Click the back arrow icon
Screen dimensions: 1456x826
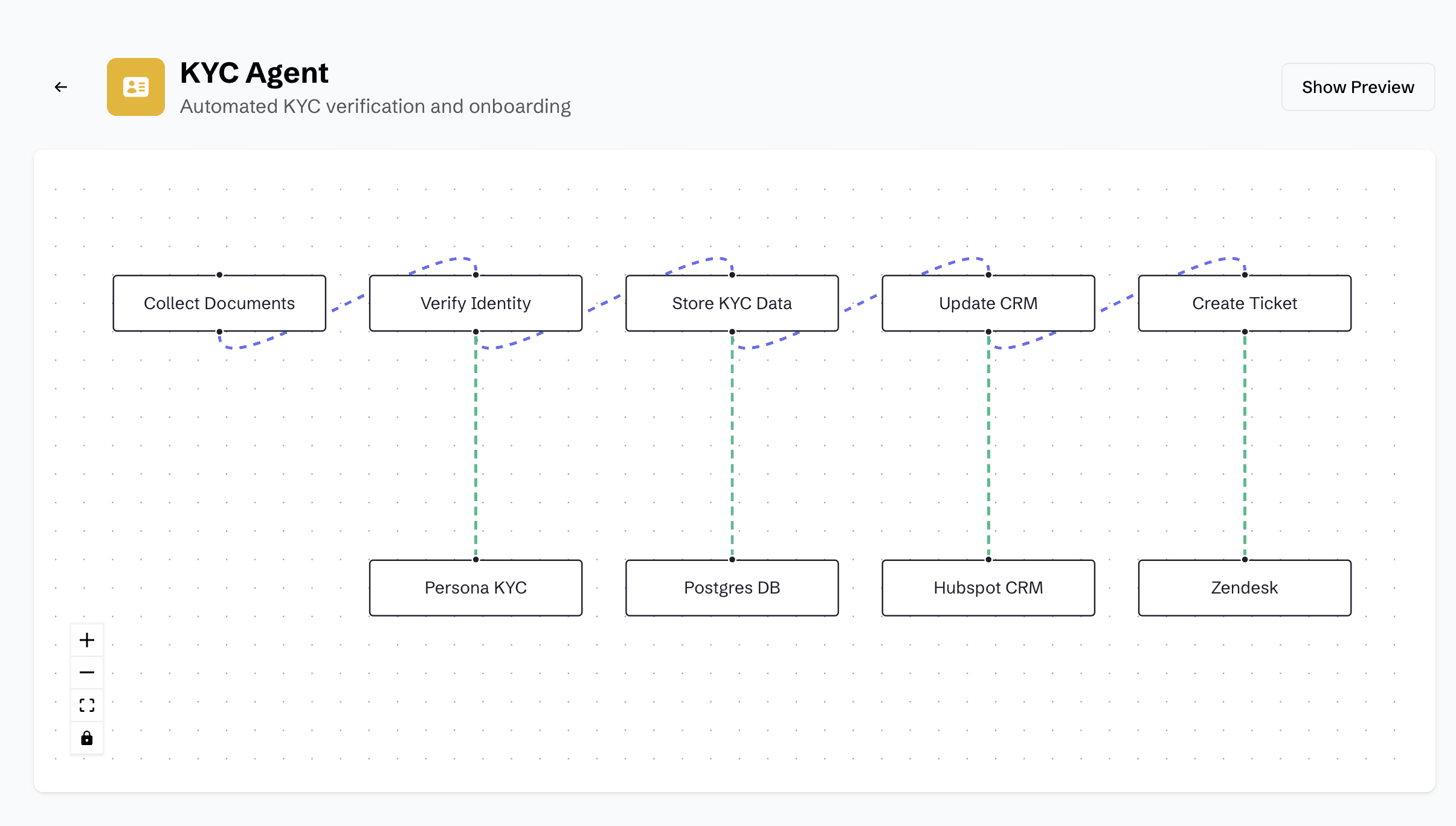pos(61,87)
